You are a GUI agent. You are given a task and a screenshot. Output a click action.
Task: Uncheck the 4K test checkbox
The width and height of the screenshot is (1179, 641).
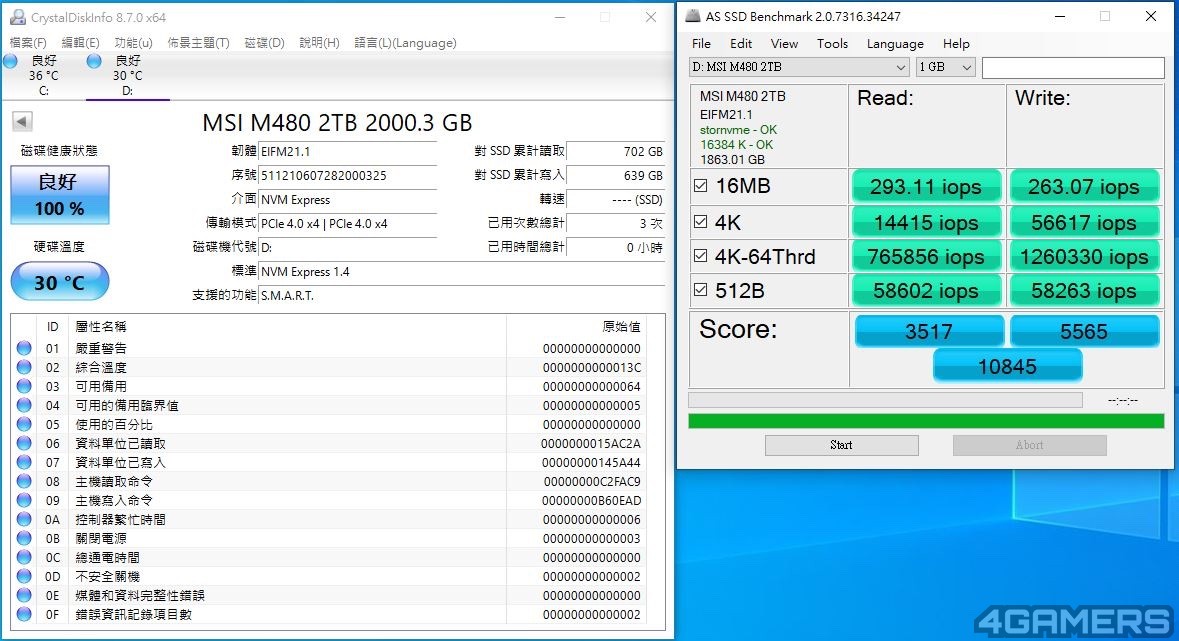[701, 222]
